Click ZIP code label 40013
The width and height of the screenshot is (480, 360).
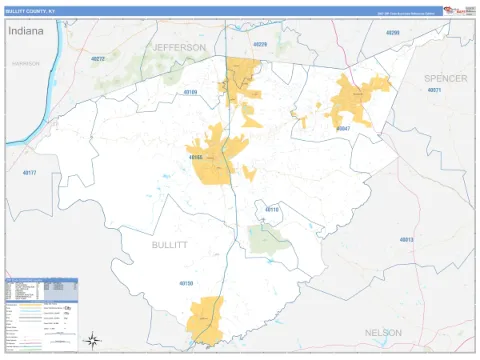(406, 240)
